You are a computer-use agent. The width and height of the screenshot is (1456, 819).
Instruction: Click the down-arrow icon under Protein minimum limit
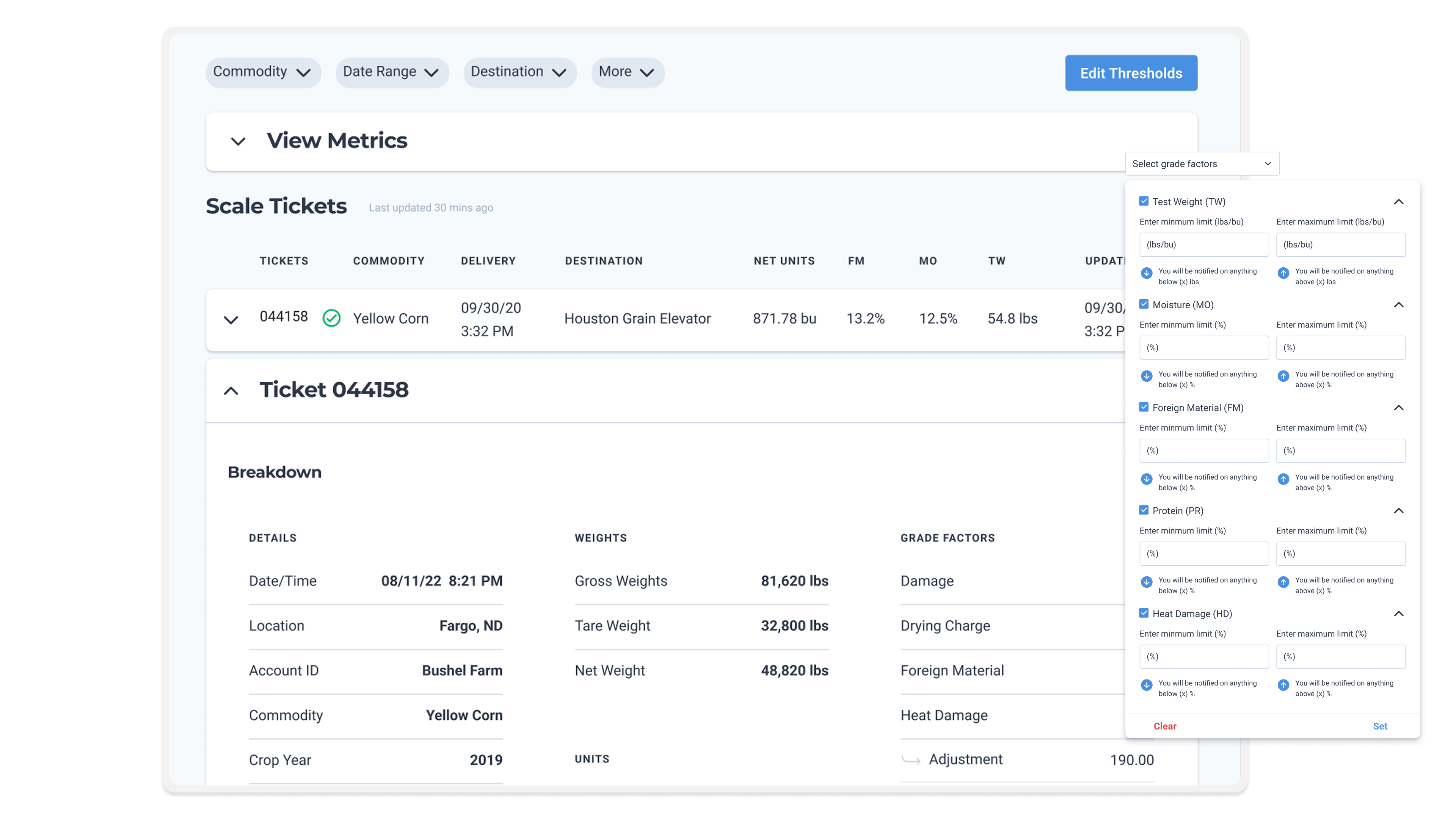click(x=1146, y=582)
